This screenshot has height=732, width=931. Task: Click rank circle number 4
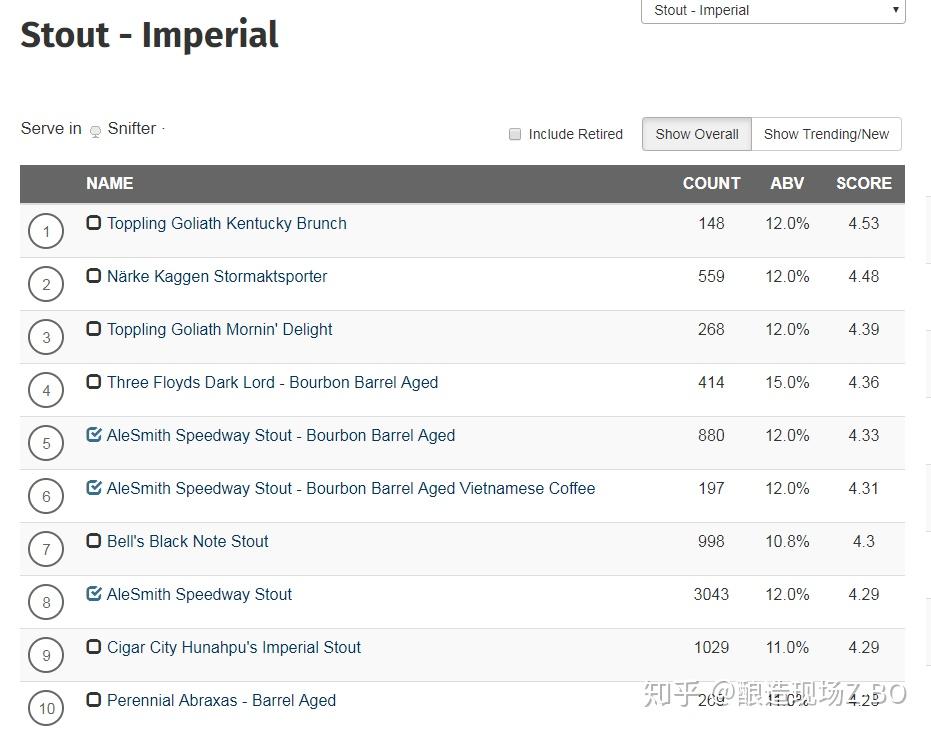[x=46, y=391]
